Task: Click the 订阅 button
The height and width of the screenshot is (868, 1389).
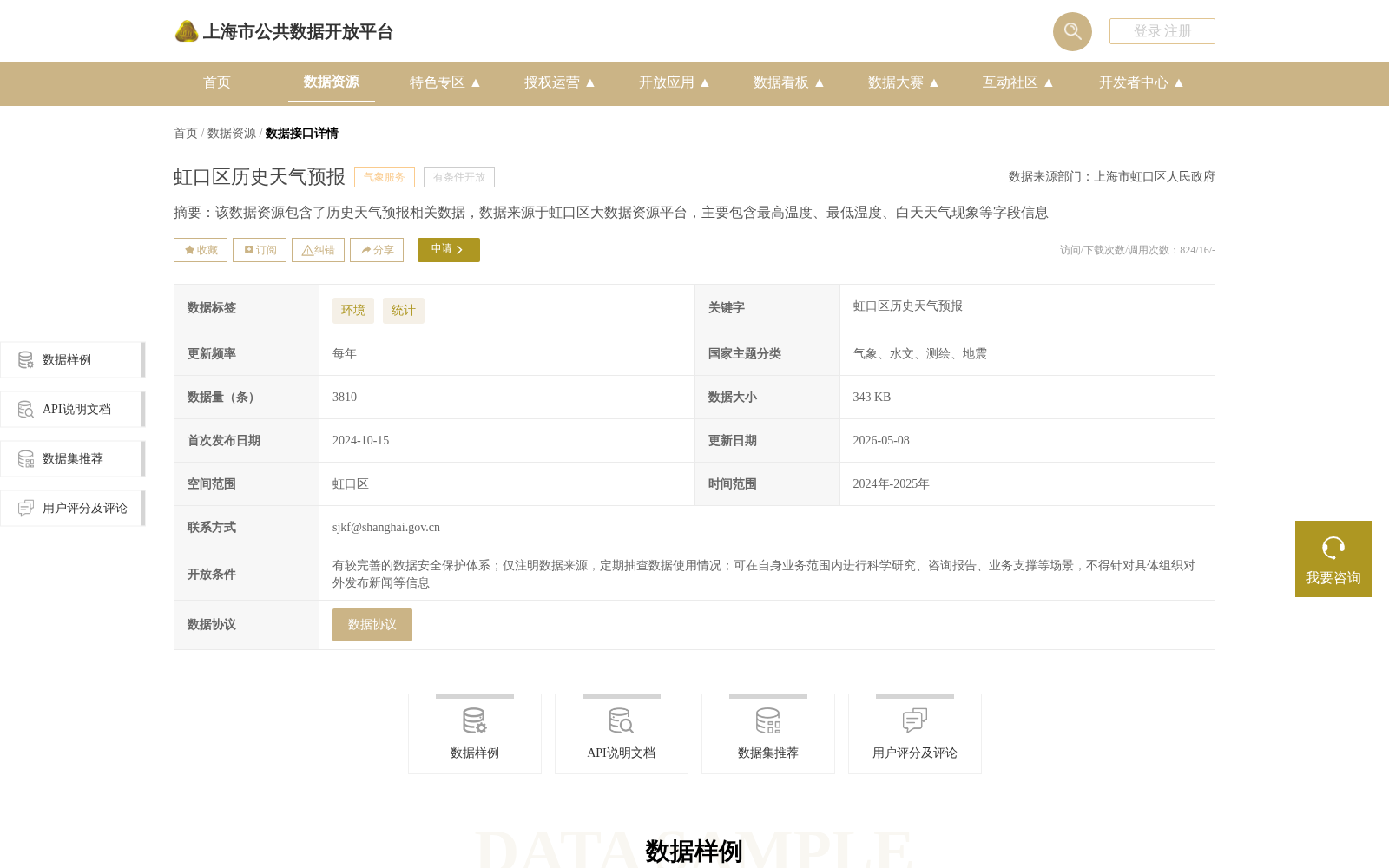Action: tap(260, 250)
